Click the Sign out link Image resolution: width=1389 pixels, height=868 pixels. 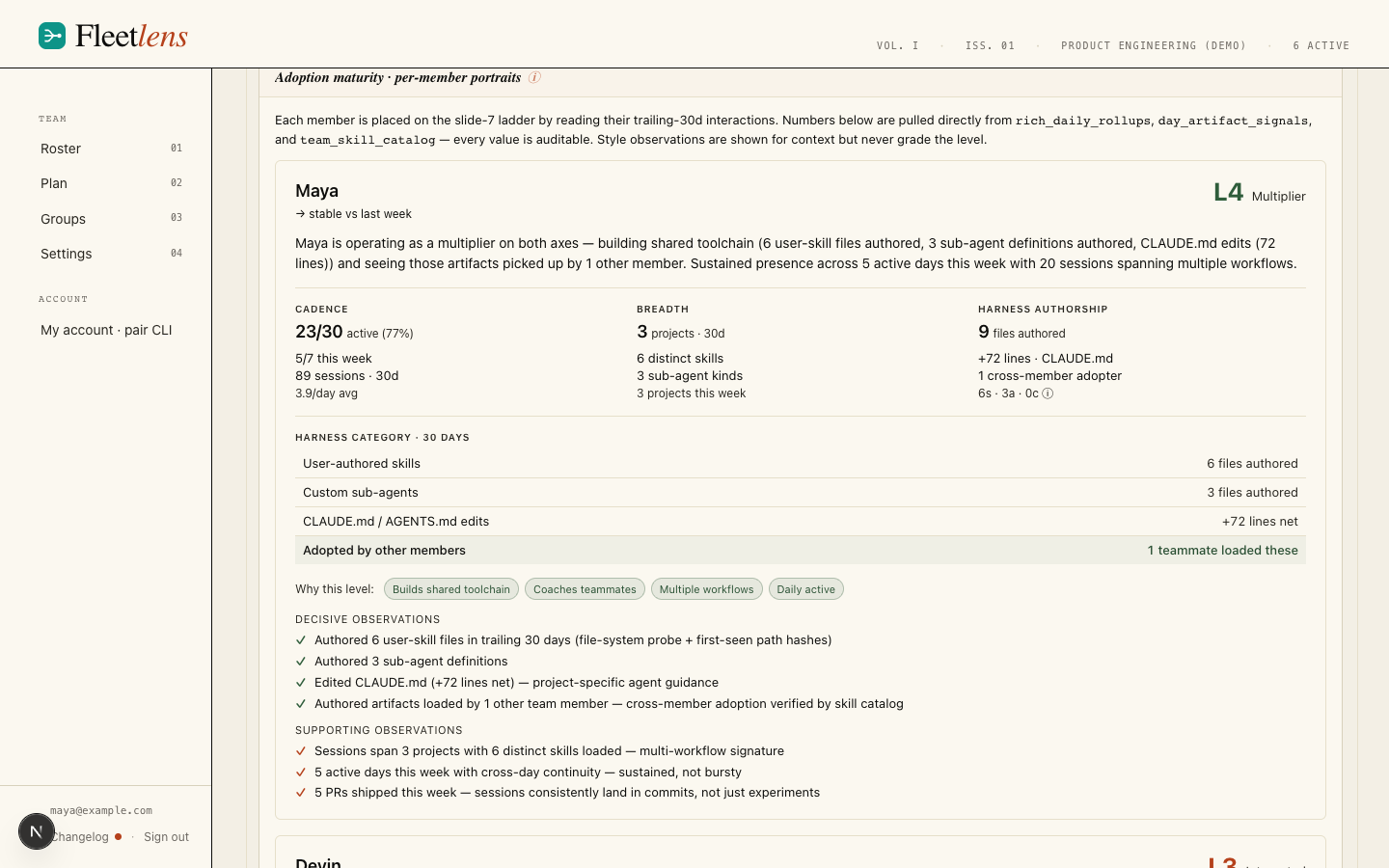[166, 837]
